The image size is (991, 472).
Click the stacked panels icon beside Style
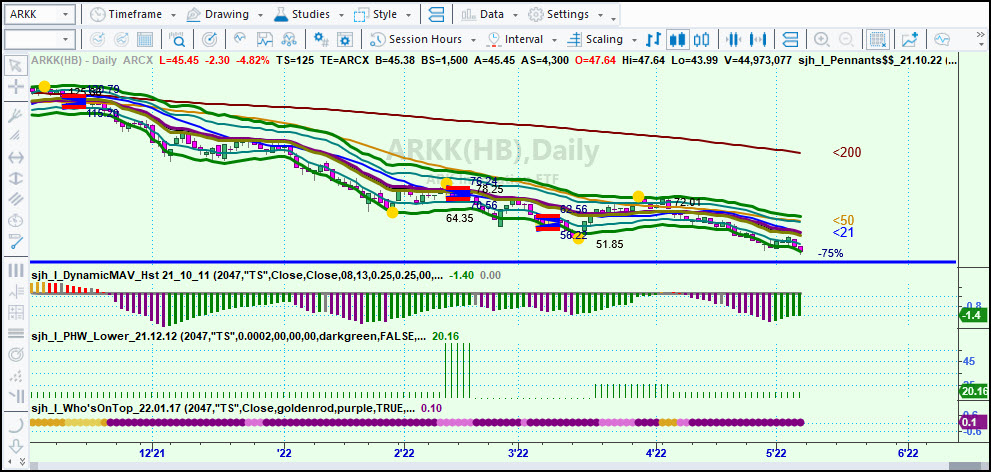pyautogui.click(x=436, y=14)
